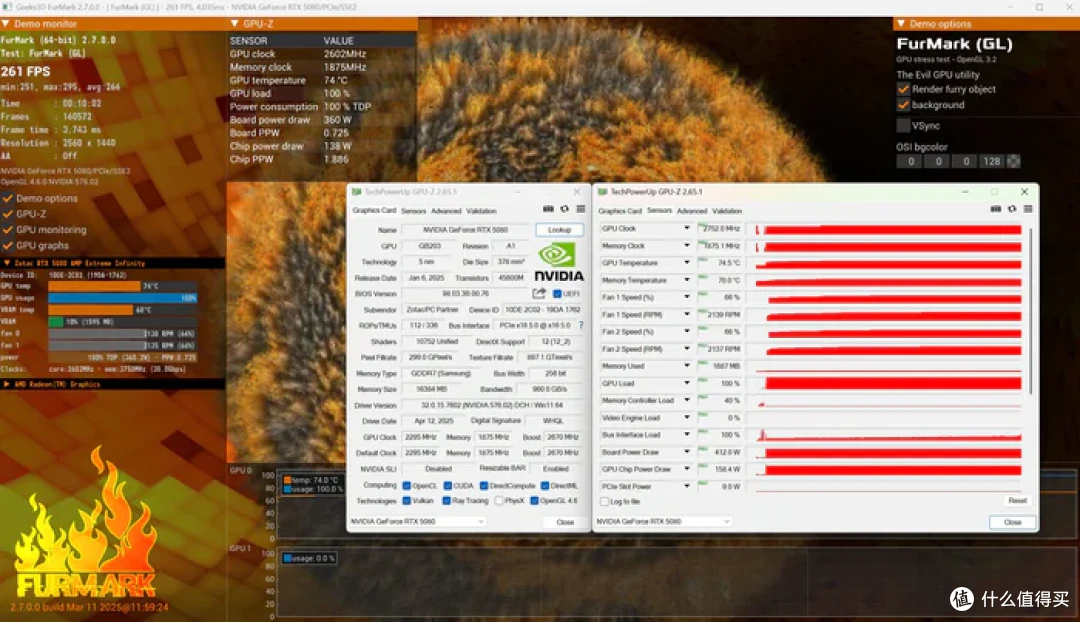The height and width of the screenshot is (622, 1080).
Task: Open the Memory Temperature sensor dropdown arrow
Action: (x=687, y=280)
